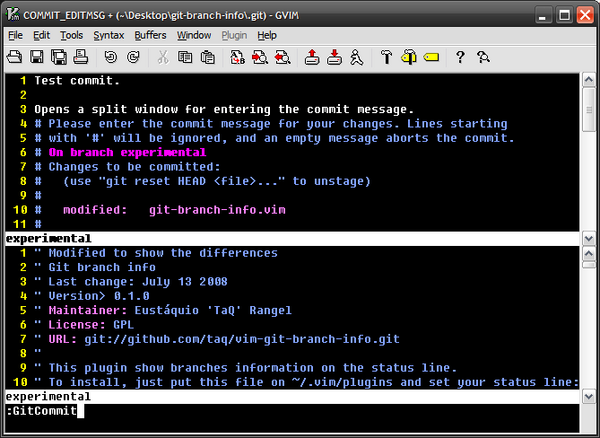
Task: Click the 'Git branch info' comment line
Action: 102,267
